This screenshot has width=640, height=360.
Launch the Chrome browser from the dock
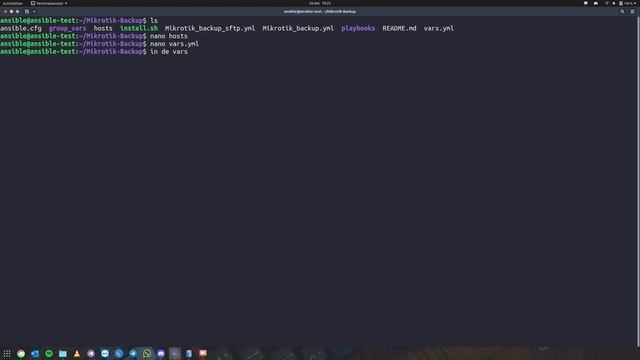pos(21,353)
